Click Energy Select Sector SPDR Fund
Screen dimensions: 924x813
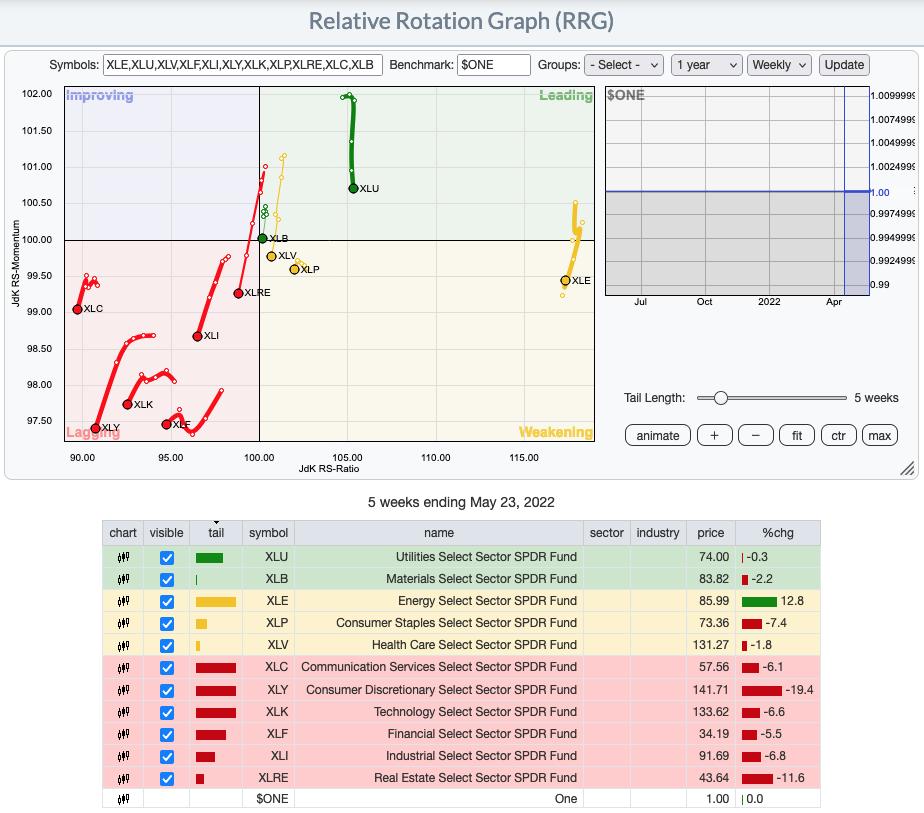coord(487,601)
